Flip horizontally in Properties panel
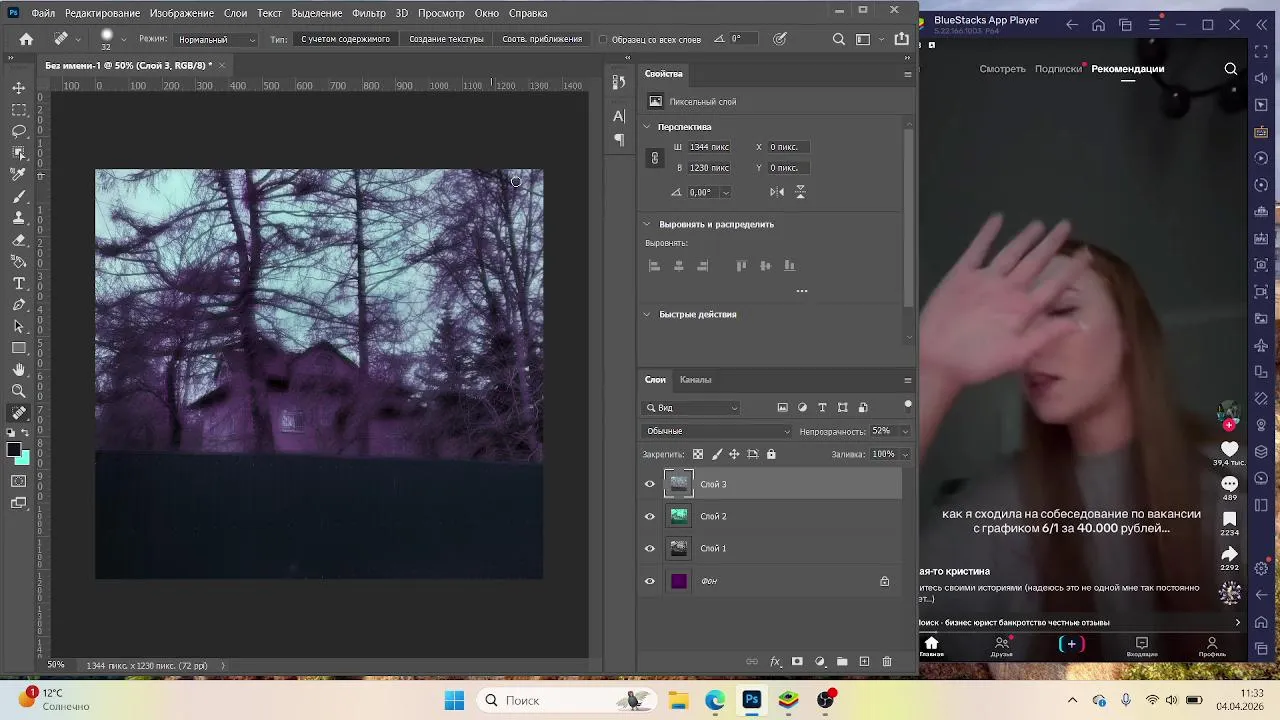 [x=777, y=192]
